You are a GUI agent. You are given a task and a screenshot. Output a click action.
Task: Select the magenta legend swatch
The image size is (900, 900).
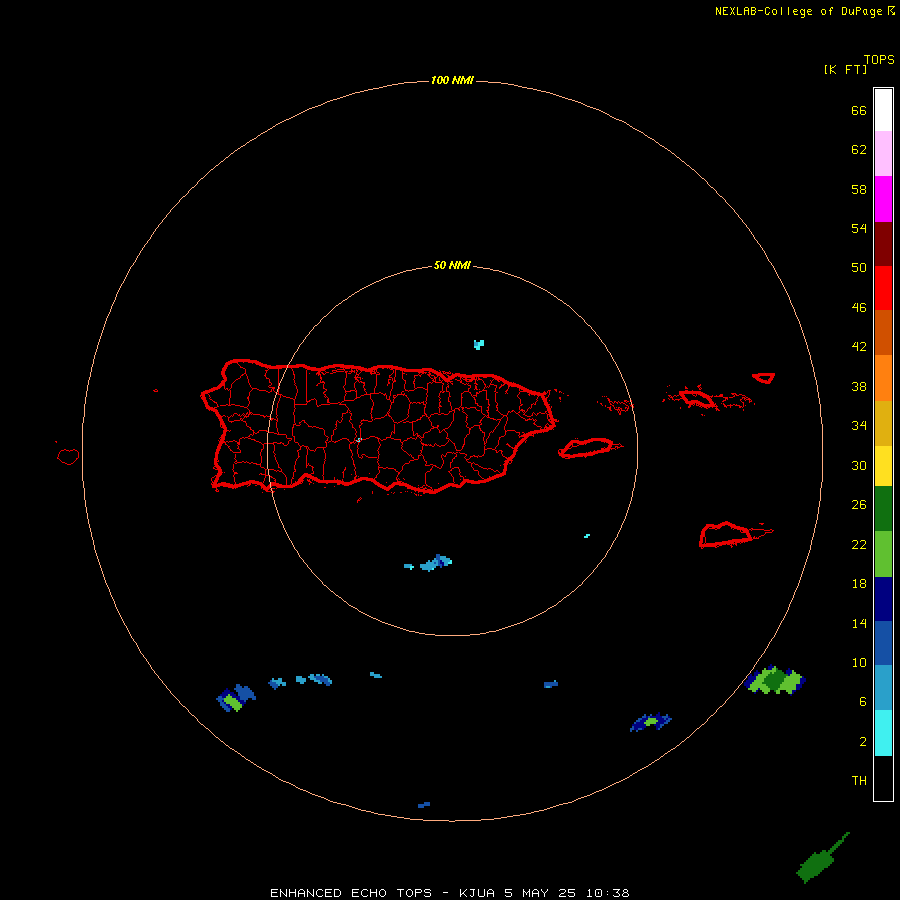pos(883,199)
